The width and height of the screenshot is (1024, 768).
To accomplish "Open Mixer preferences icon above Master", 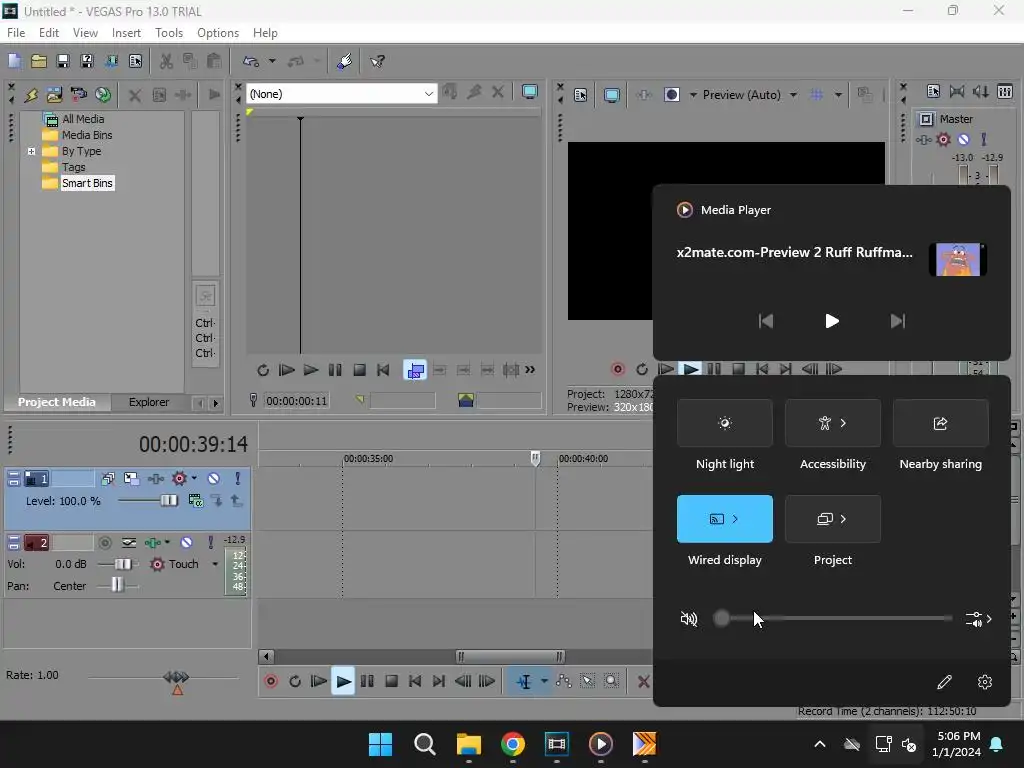I will [933, 91].
